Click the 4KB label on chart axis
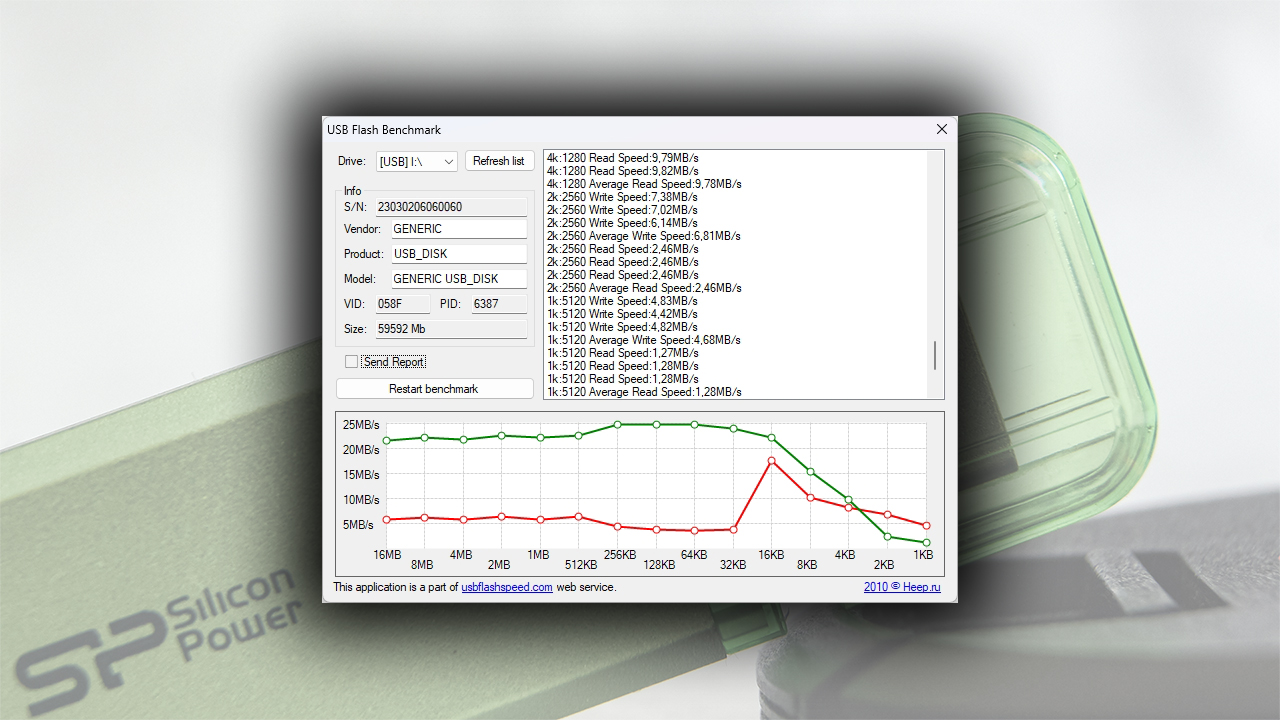1280x720 pixels. (845, 555)
